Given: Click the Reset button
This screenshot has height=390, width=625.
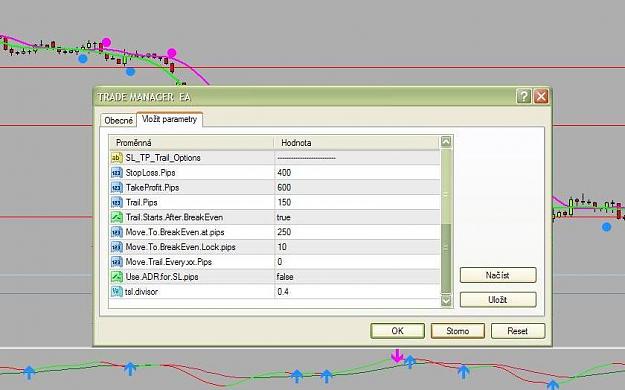Looking at the screenshot, I should tap(518, 331).
